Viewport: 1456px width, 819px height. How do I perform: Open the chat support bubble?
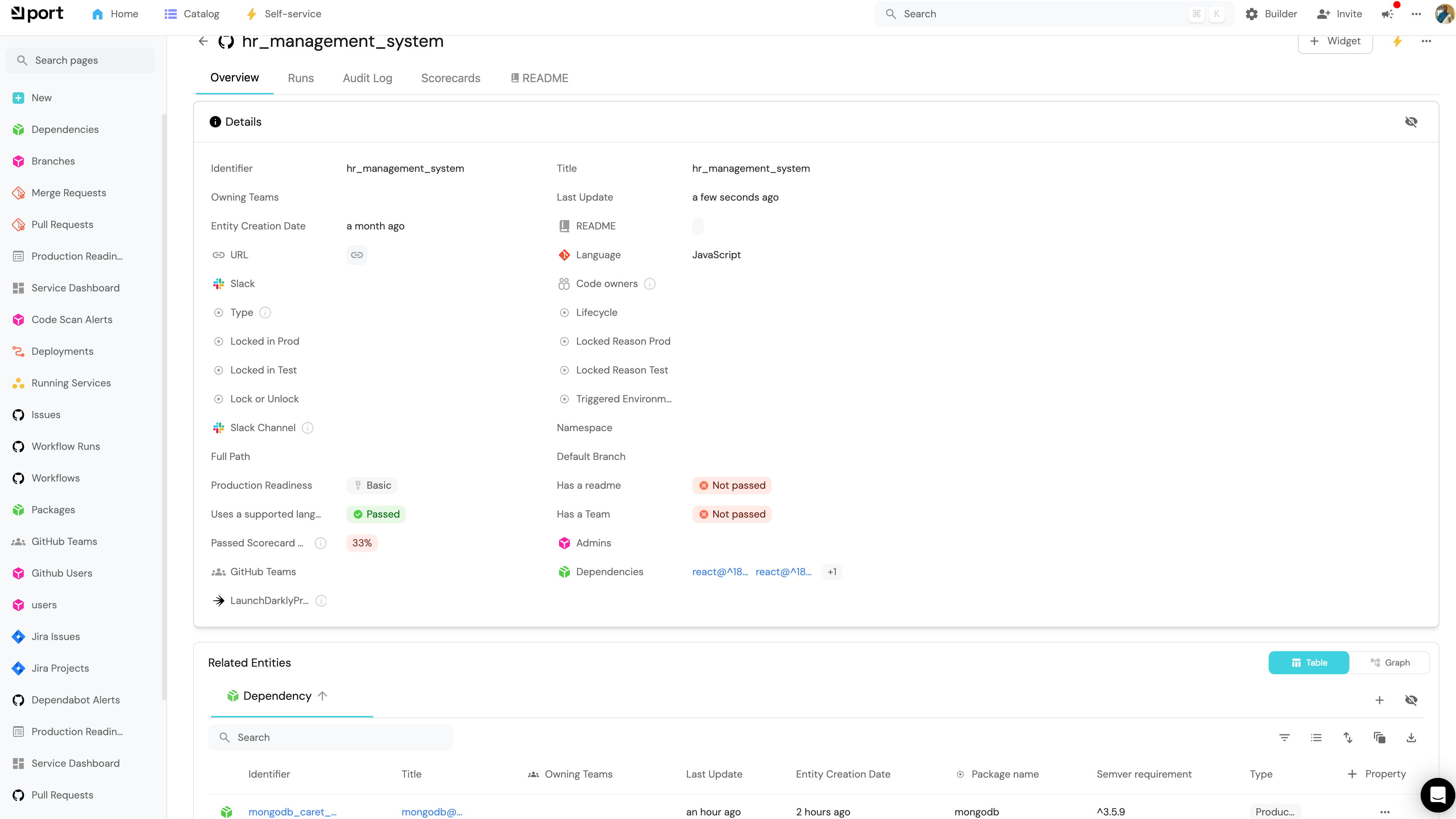point(1437,795)
